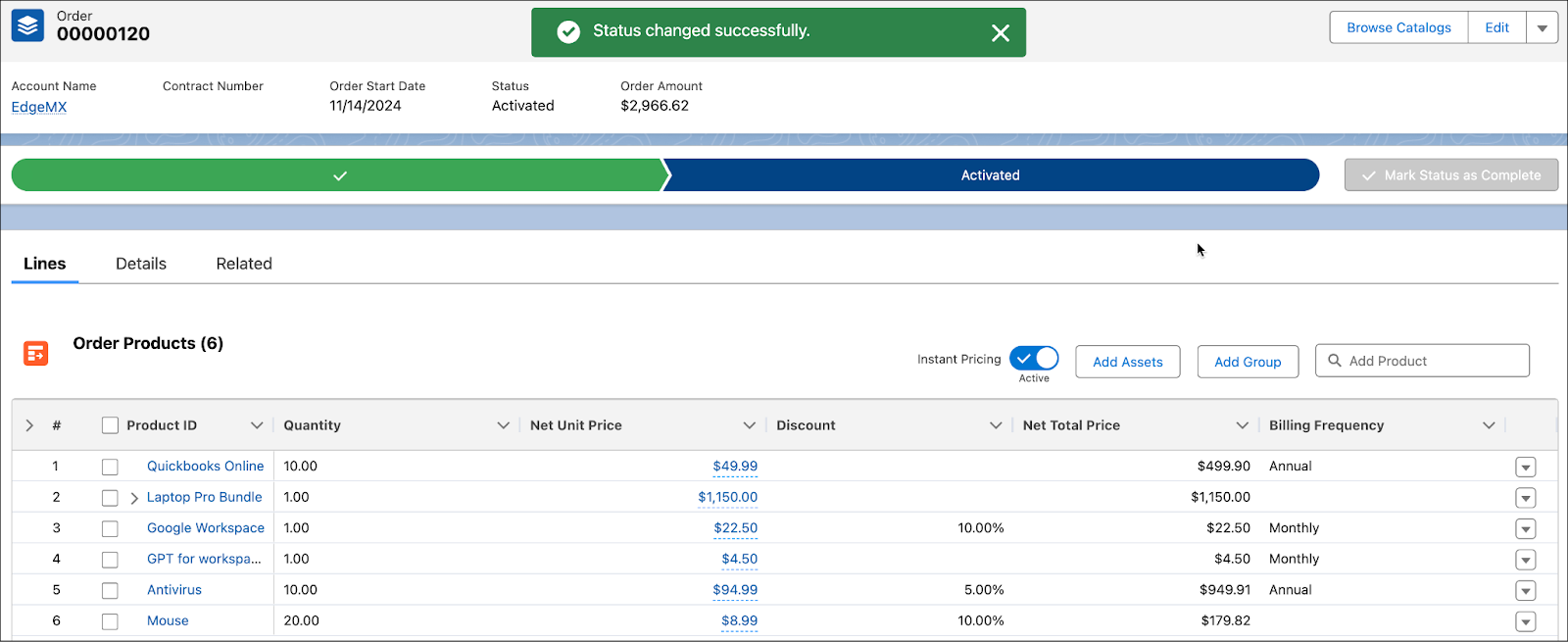The width and height of the screenshot is (1568, 642).
Task: Open the EdgeMX account link
Action: (x=39, y=107)
